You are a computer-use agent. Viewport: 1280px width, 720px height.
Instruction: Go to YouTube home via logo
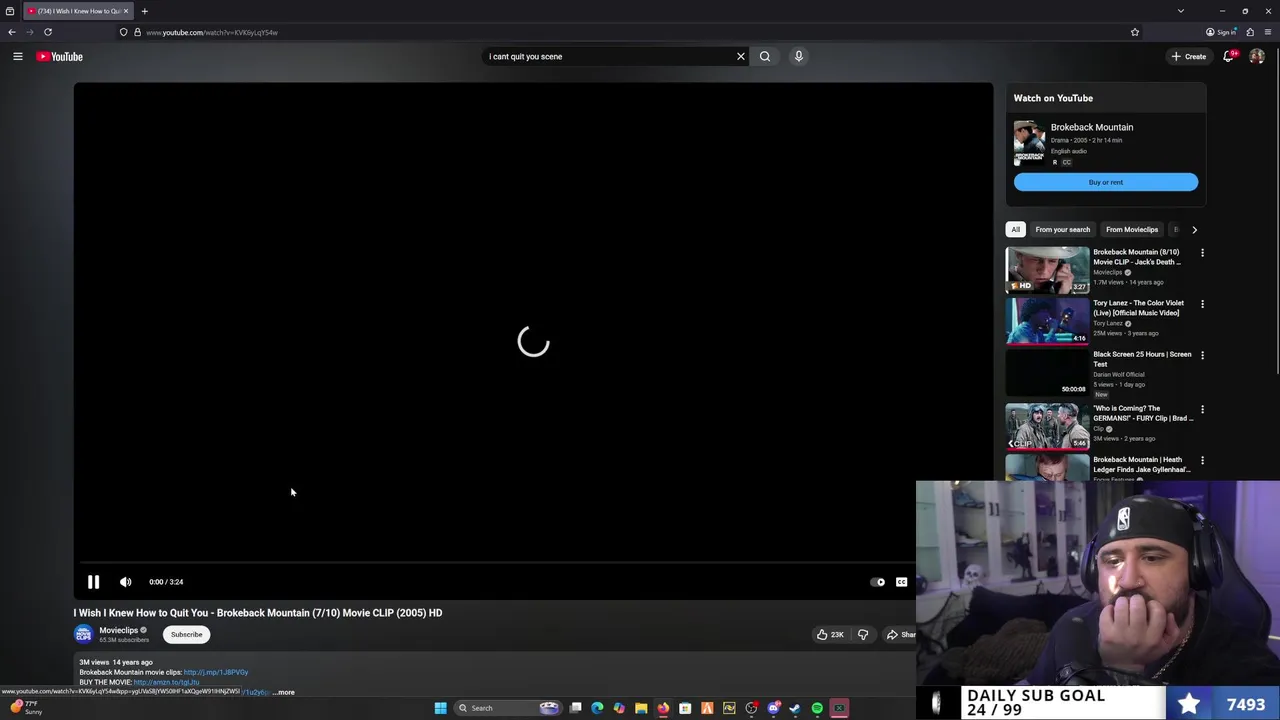point(60,57)
